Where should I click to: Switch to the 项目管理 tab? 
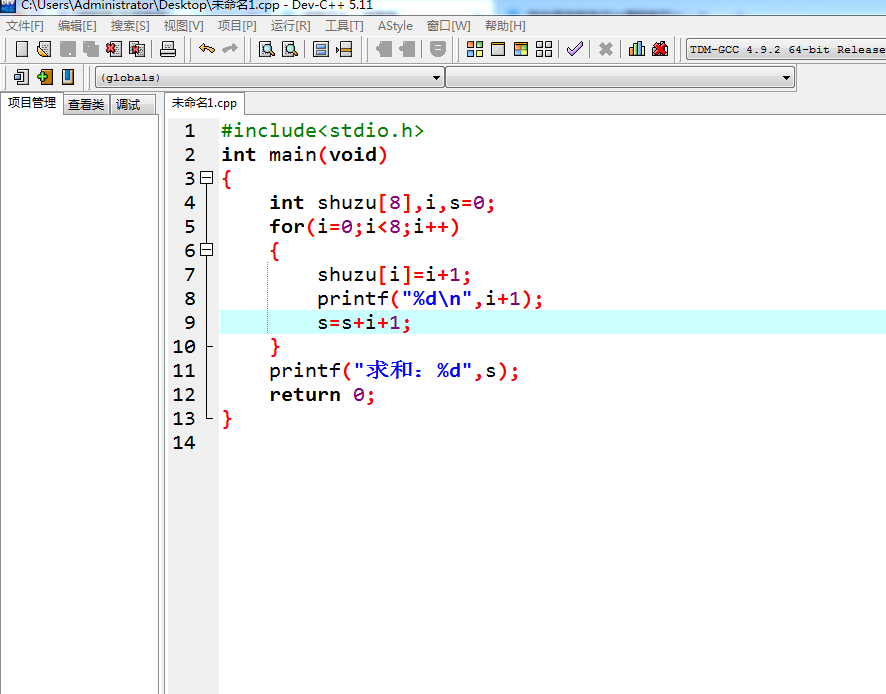(32, 103)
